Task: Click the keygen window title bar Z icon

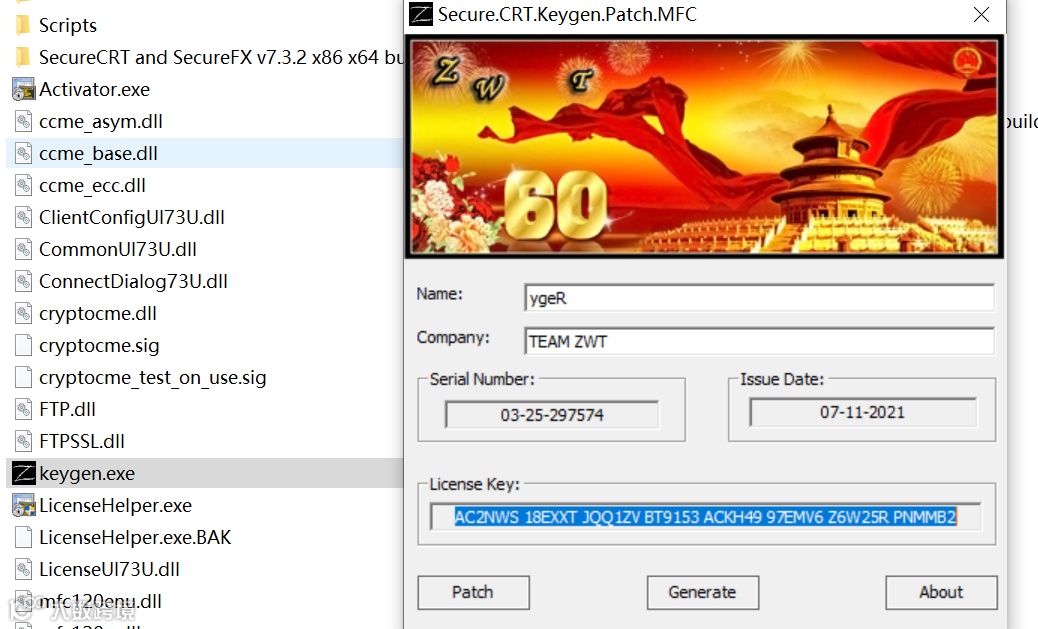Action: click(420, 14)
